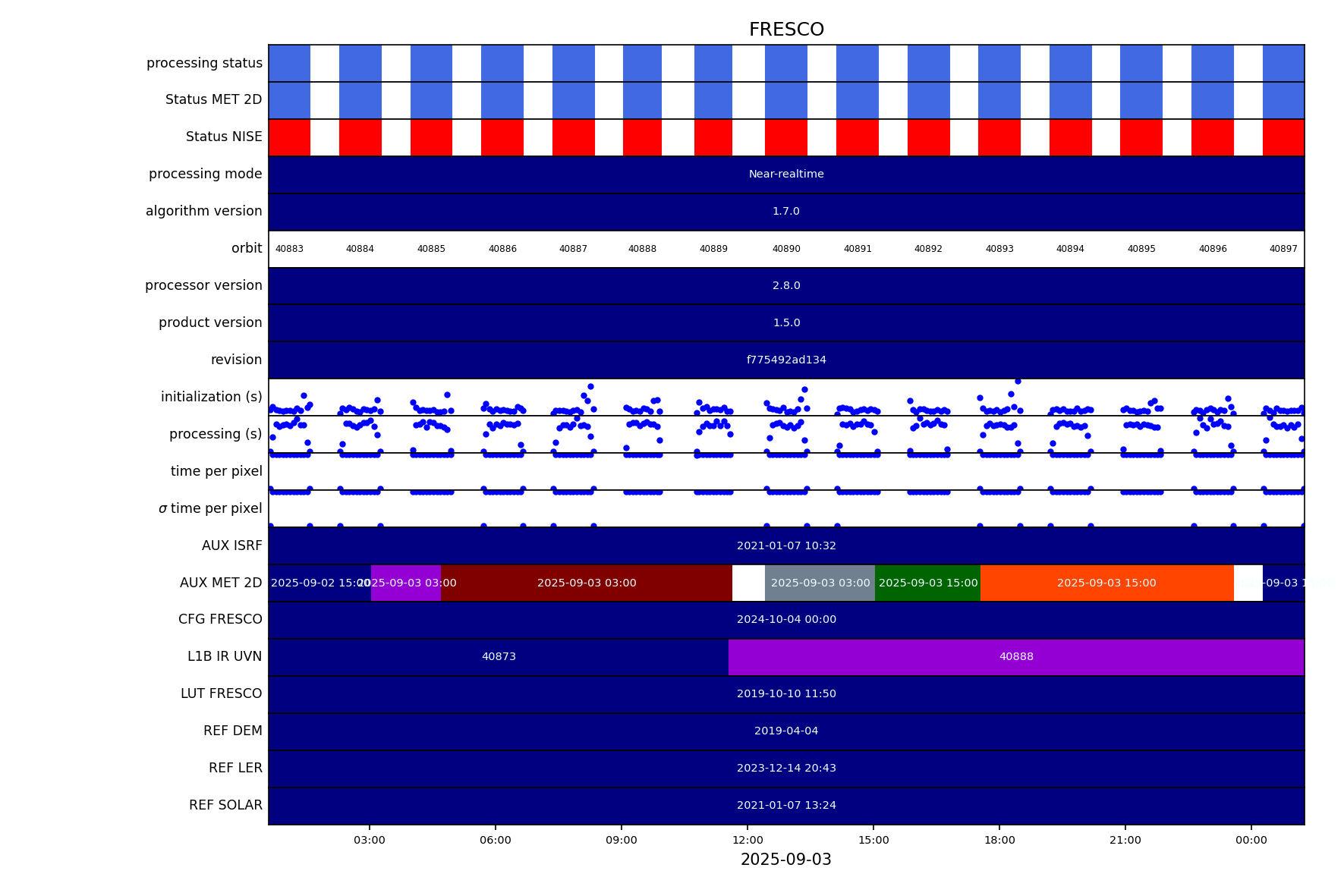Click the 03:00 x-axis tick label
1344x896 pixels.
coord(370,840)
